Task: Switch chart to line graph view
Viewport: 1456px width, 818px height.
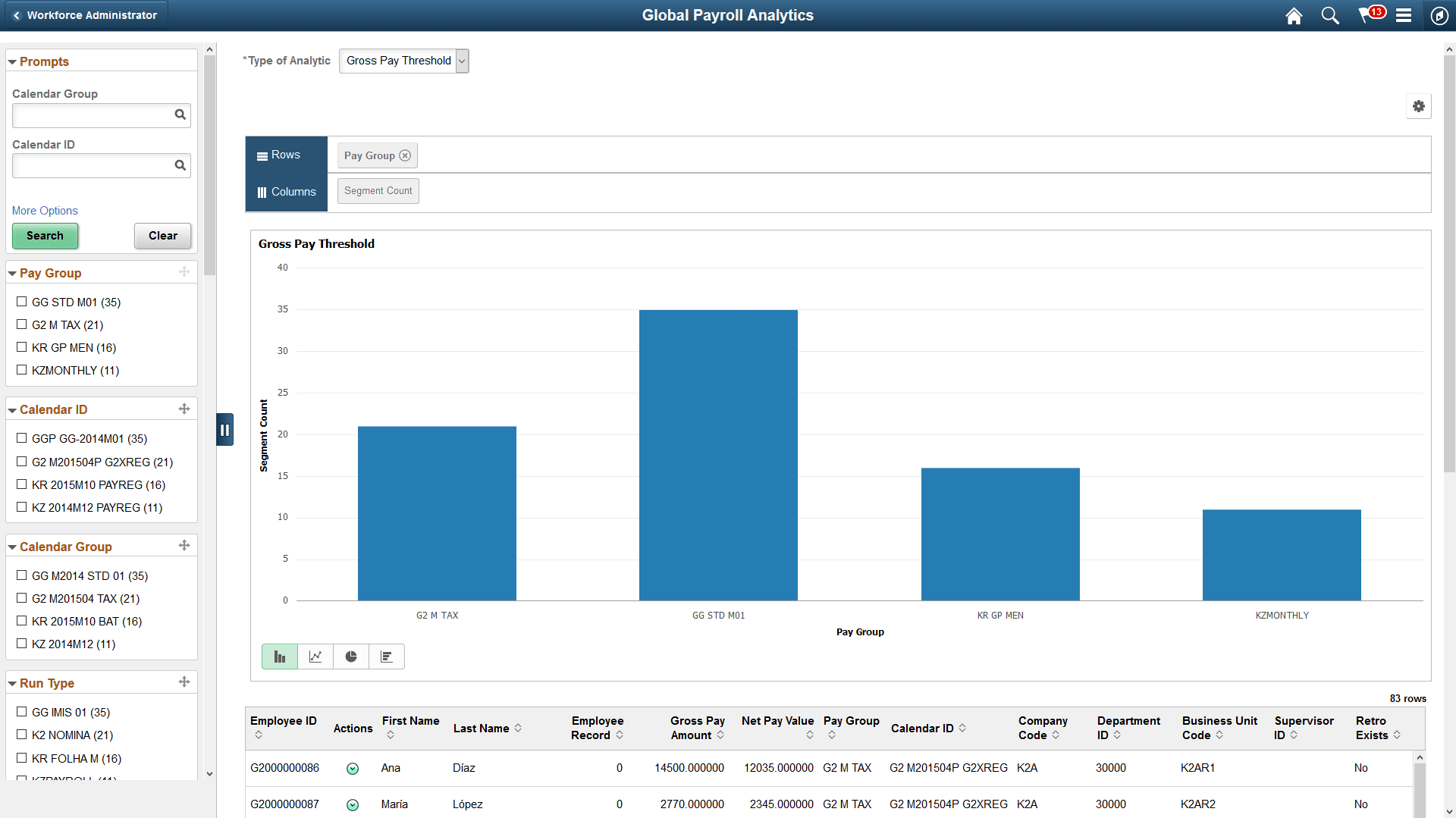Action: pos(315,656)
